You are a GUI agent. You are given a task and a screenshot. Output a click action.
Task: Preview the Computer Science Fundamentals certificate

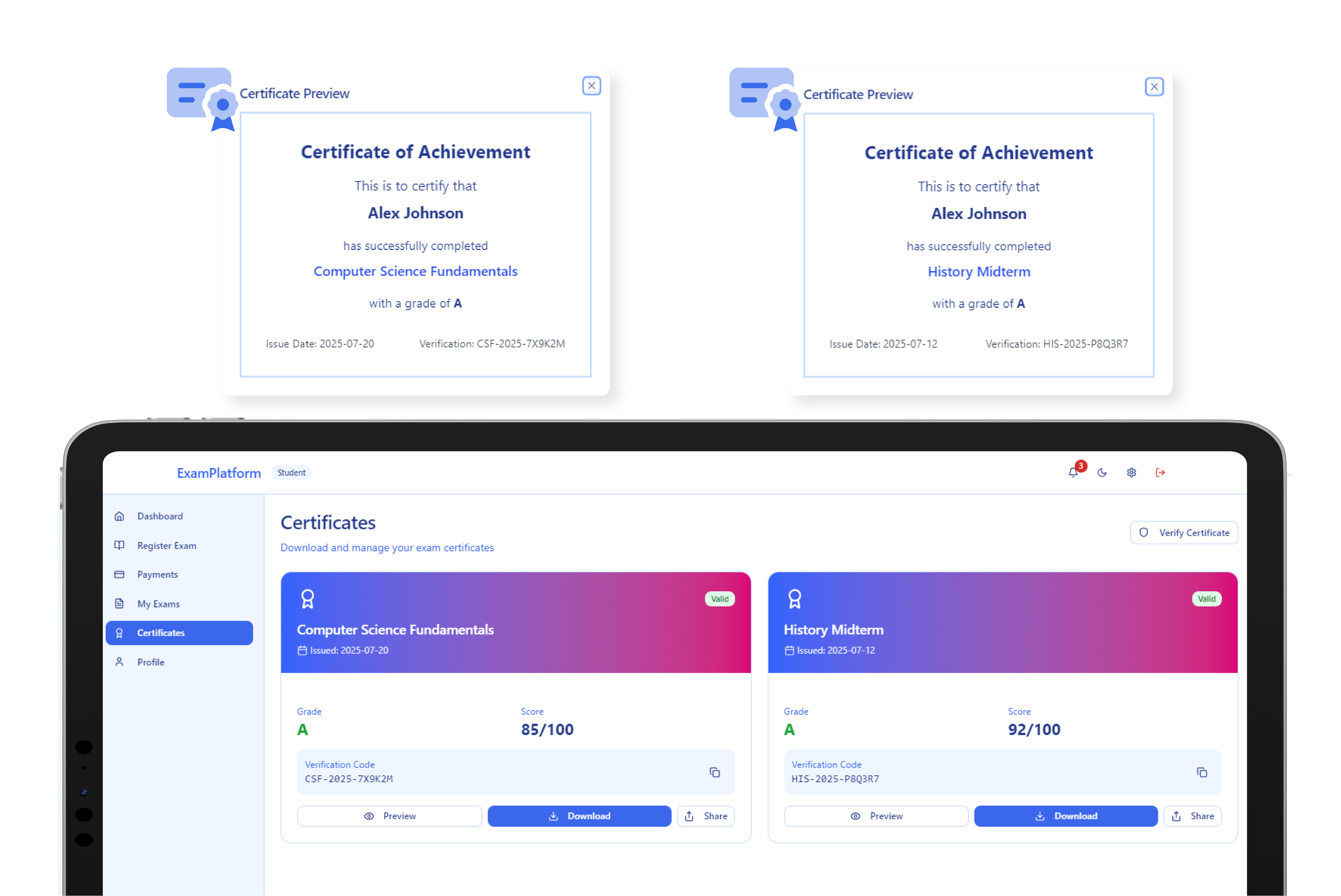click(x=390, y=816)
